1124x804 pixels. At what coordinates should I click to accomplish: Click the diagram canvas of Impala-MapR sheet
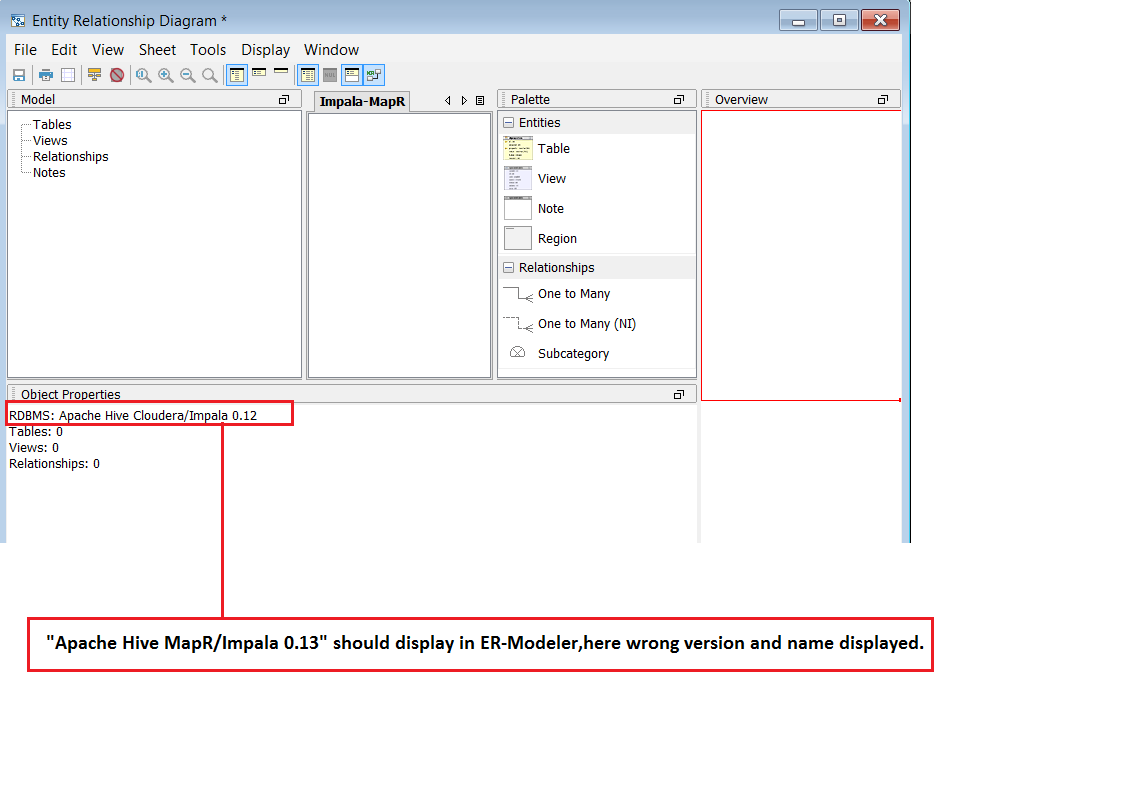[399, 245]
